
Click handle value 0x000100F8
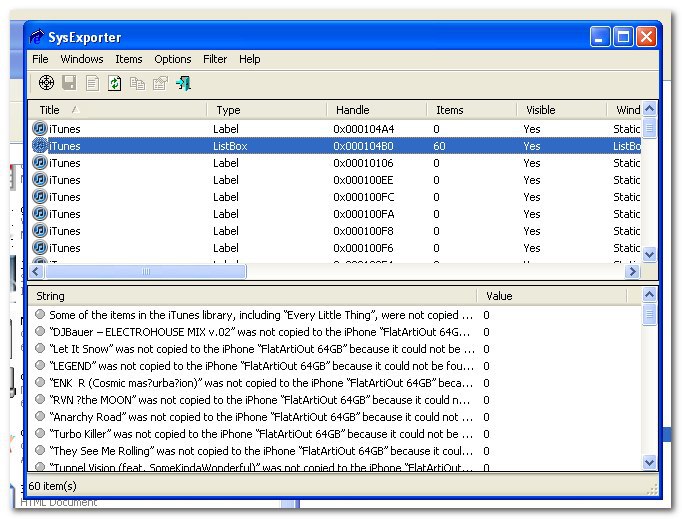pyautogui.click(x=363, y=231)
